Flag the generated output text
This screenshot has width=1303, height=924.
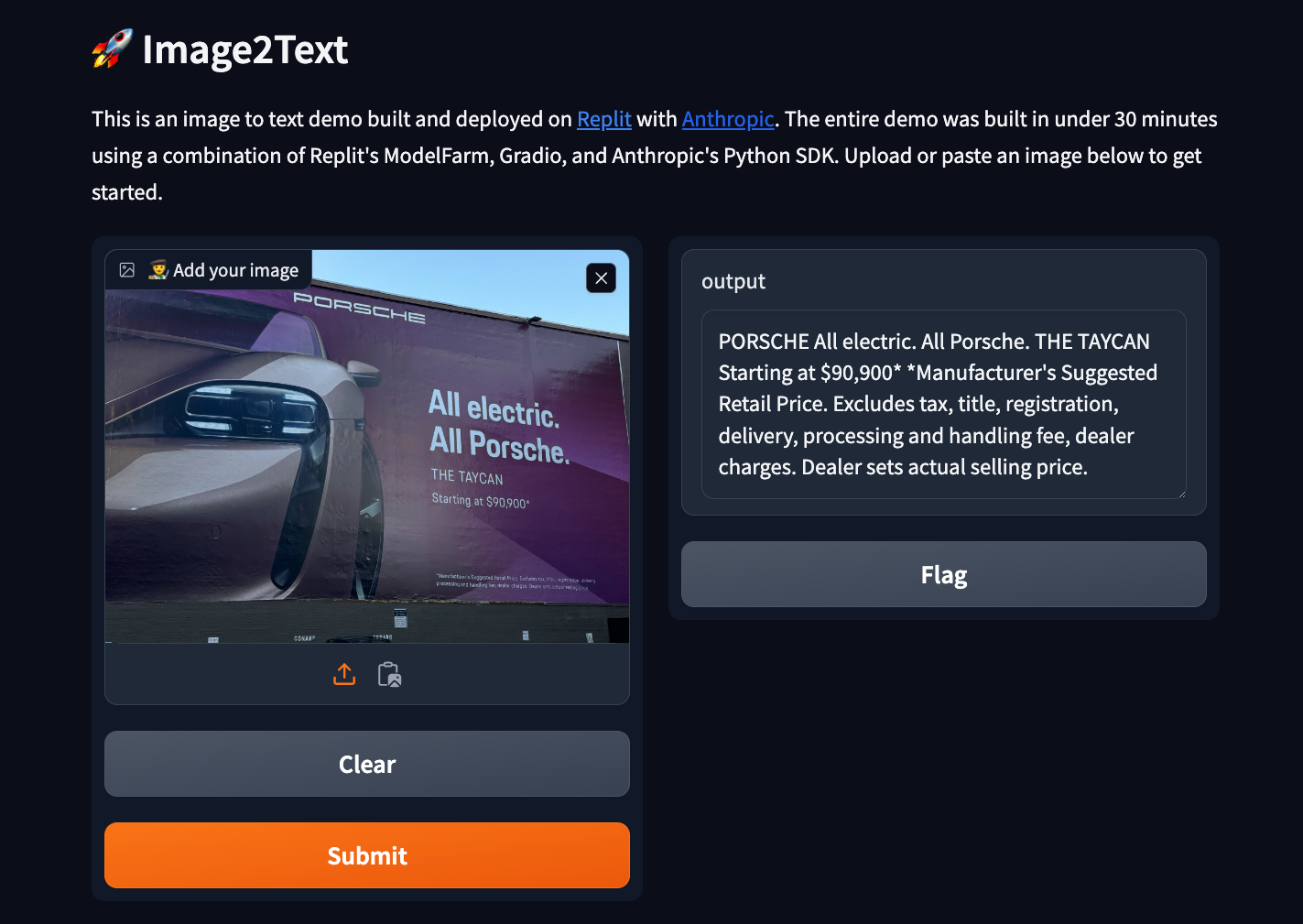pos(944,574)
